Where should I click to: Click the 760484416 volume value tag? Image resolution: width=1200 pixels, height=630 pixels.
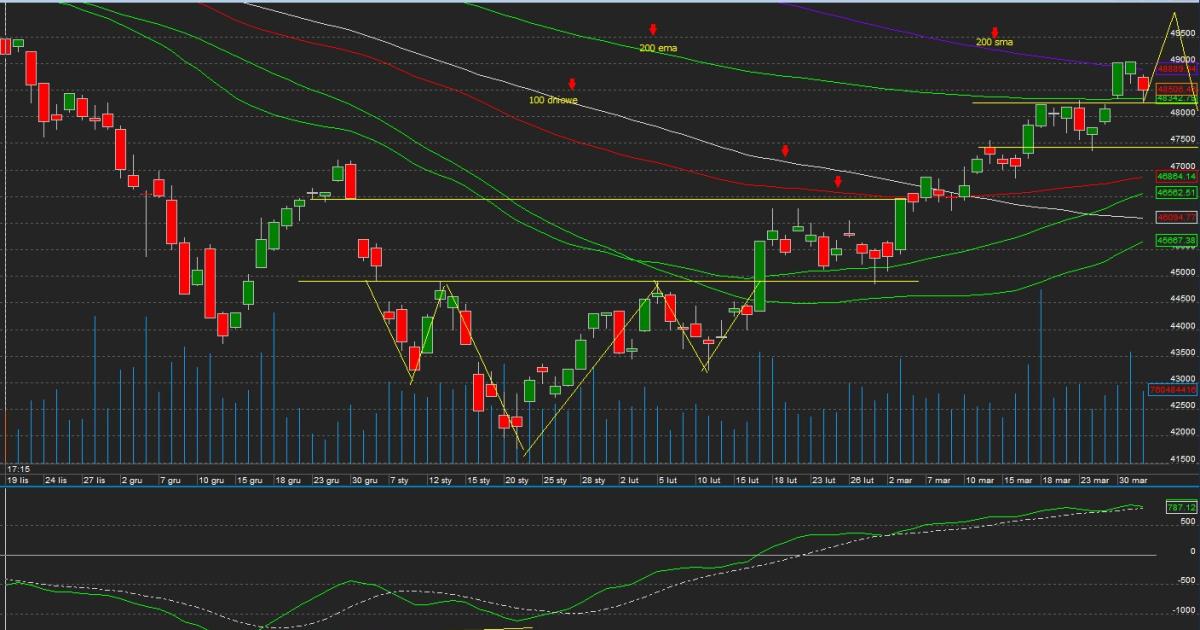tap(1172, 389)
